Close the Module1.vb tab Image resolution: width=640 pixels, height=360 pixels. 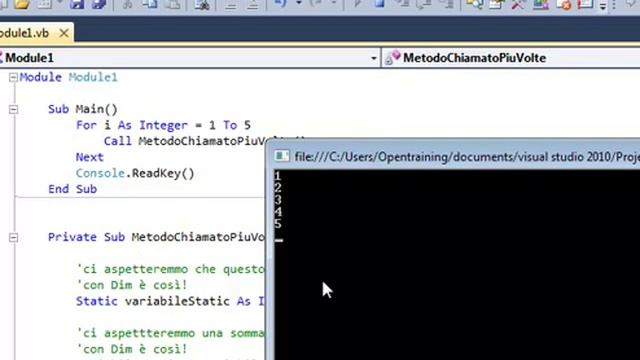(x=64, y=33)
